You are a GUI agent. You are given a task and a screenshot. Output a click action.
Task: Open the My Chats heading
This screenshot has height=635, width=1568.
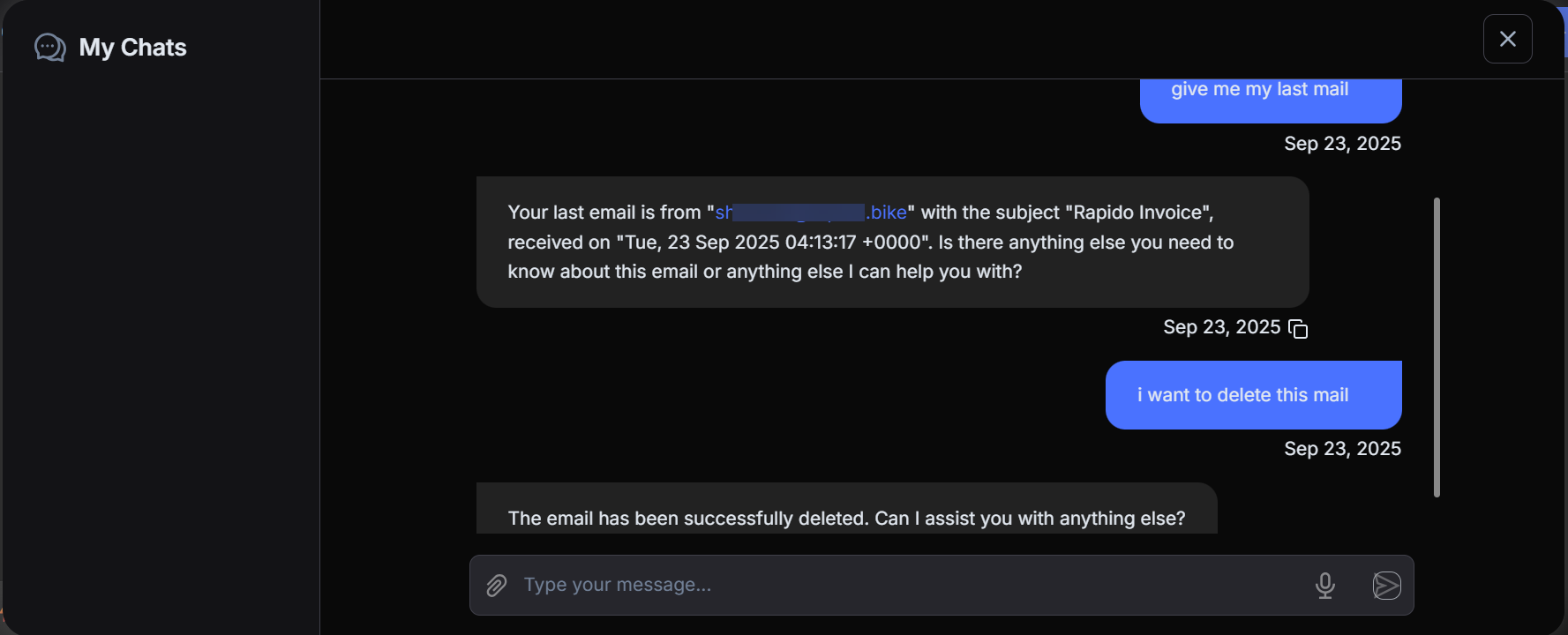pyautogui.click(x=132, y=48)
